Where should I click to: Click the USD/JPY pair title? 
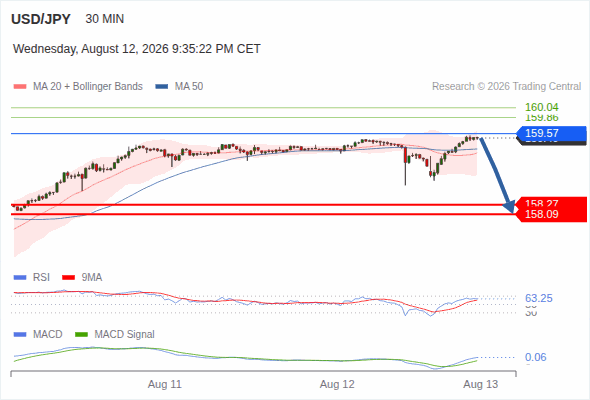tap(41, 19)
